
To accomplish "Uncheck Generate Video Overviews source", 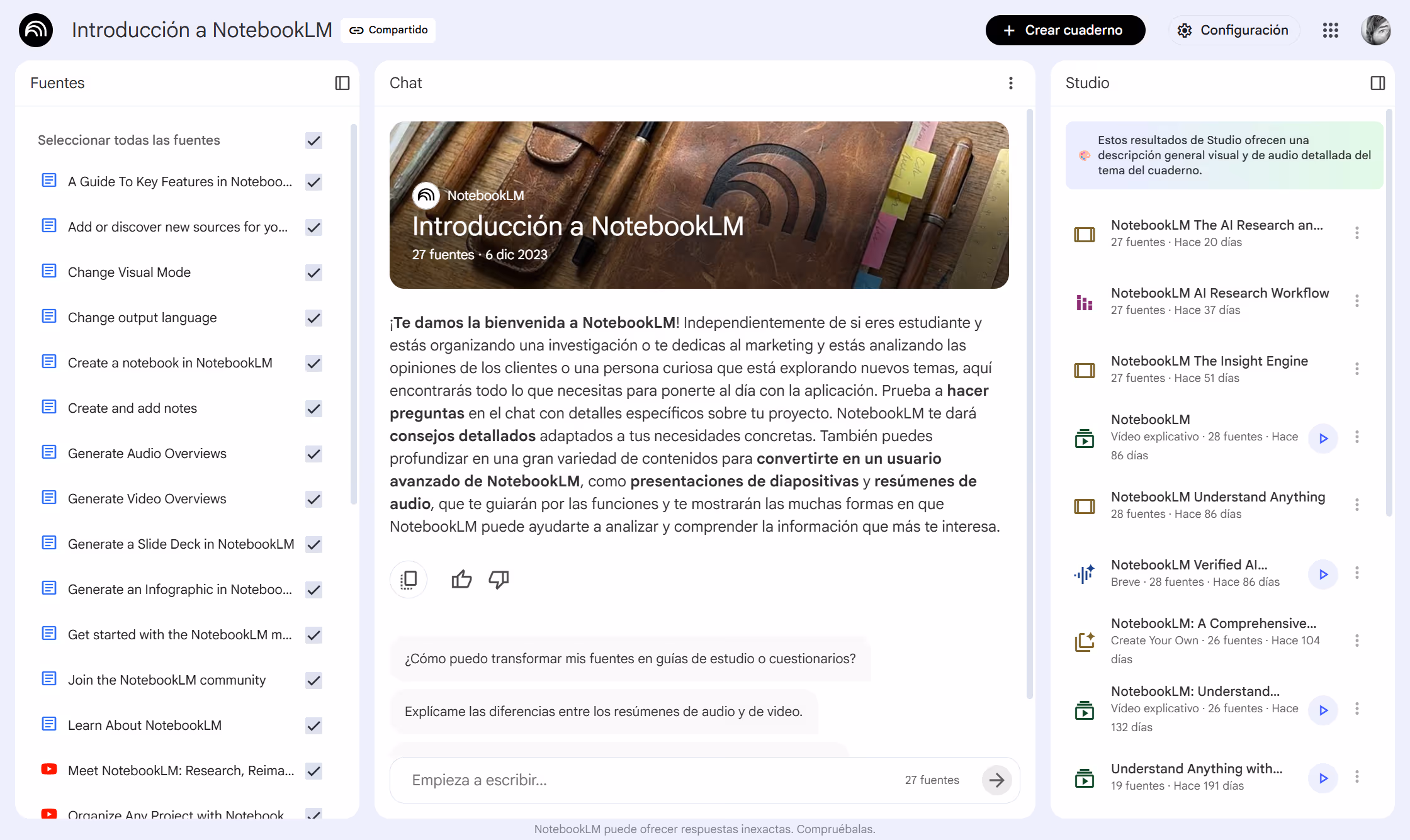I will (x=313, y=500).
